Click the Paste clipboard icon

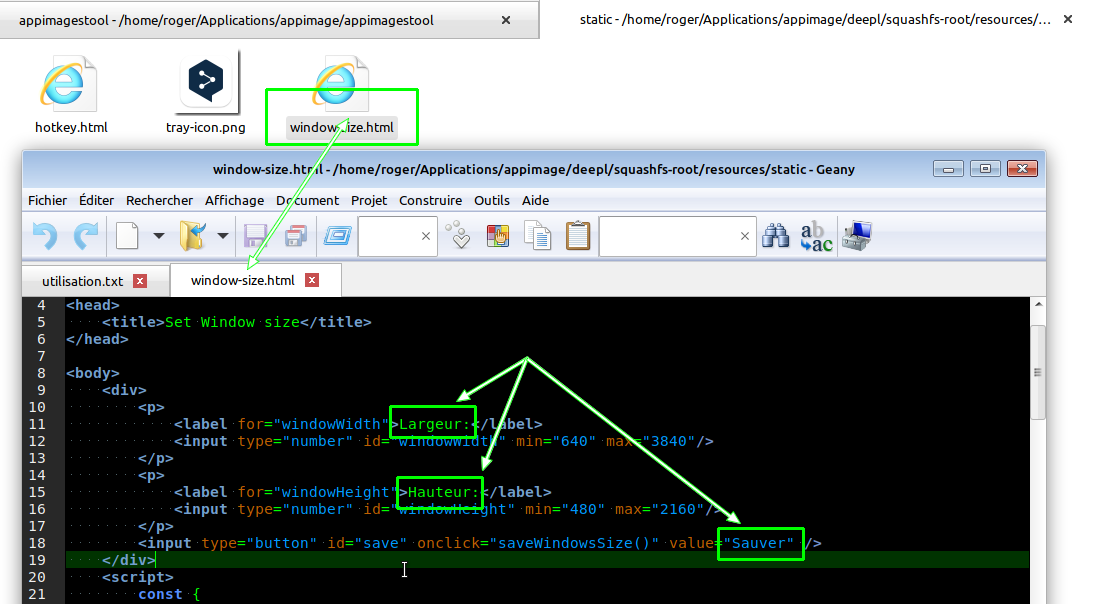coord(578,237)
